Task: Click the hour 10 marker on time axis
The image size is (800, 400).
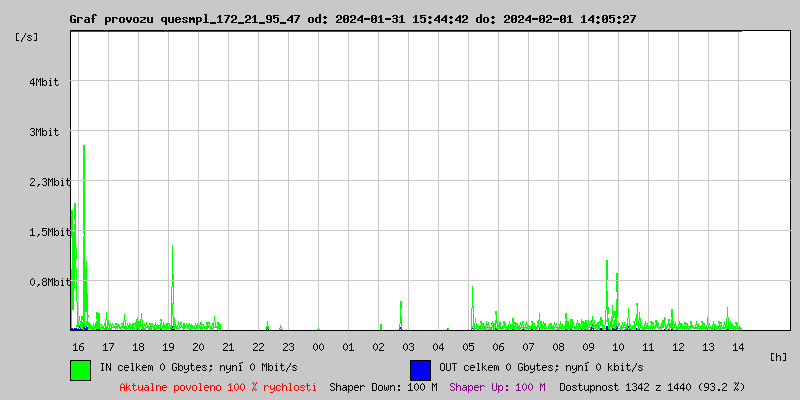Action: [618, 346]
